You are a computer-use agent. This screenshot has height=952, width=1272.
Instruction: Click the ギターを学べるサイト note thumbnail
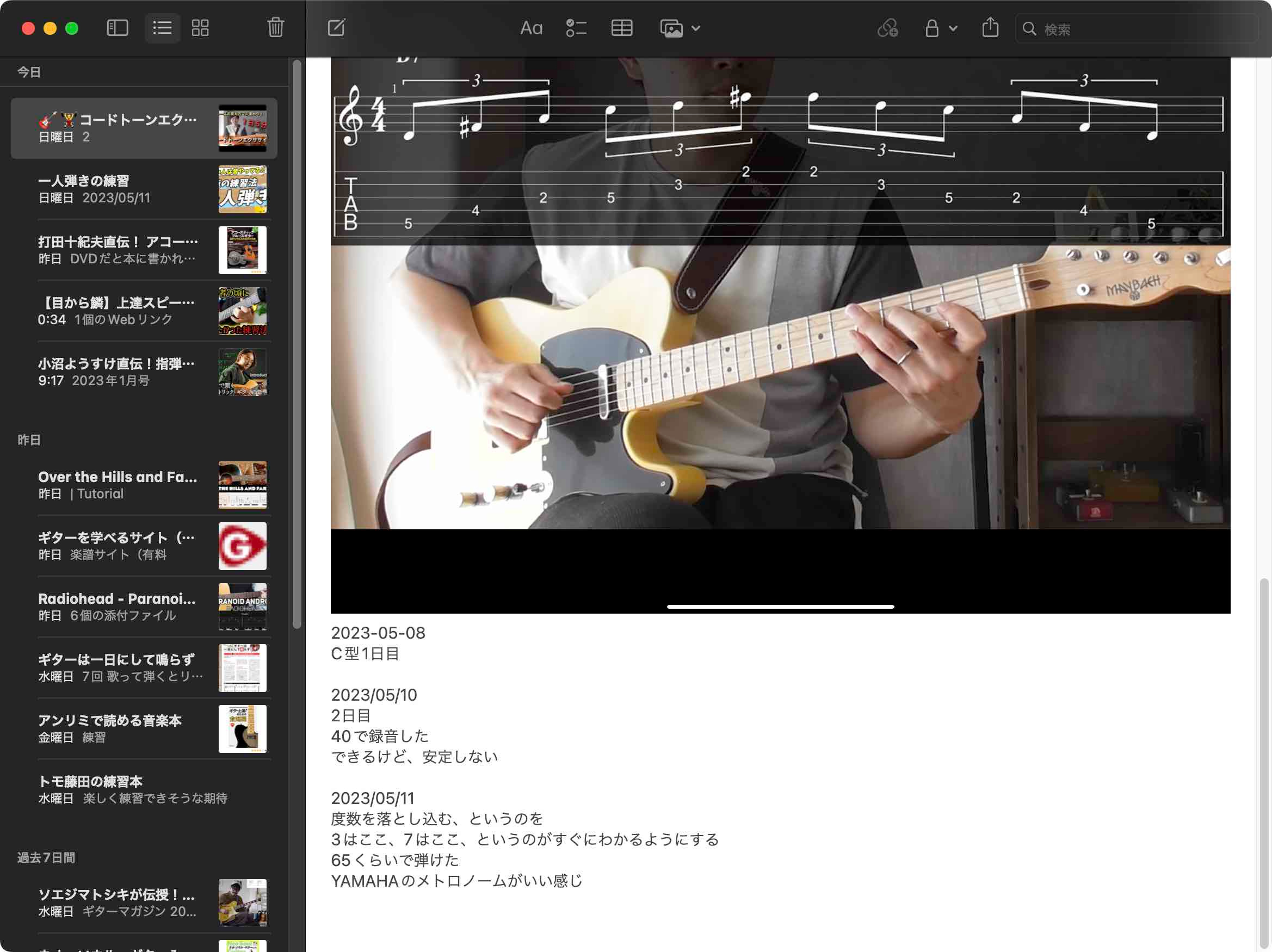tap(242, 546)
